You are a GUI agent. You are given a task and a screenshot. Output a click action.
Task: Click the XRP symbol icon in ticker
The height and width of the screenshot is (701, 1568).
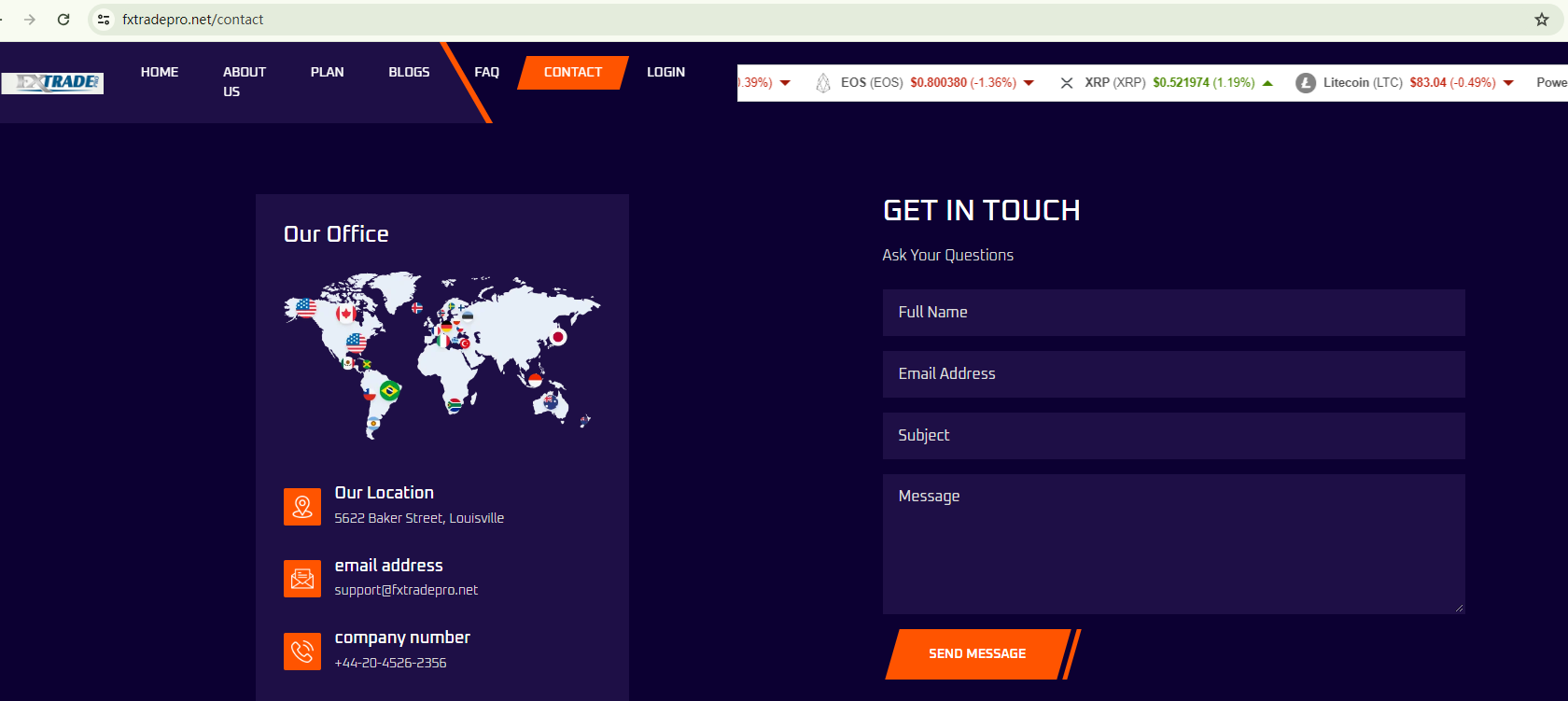click(1067, 83)
